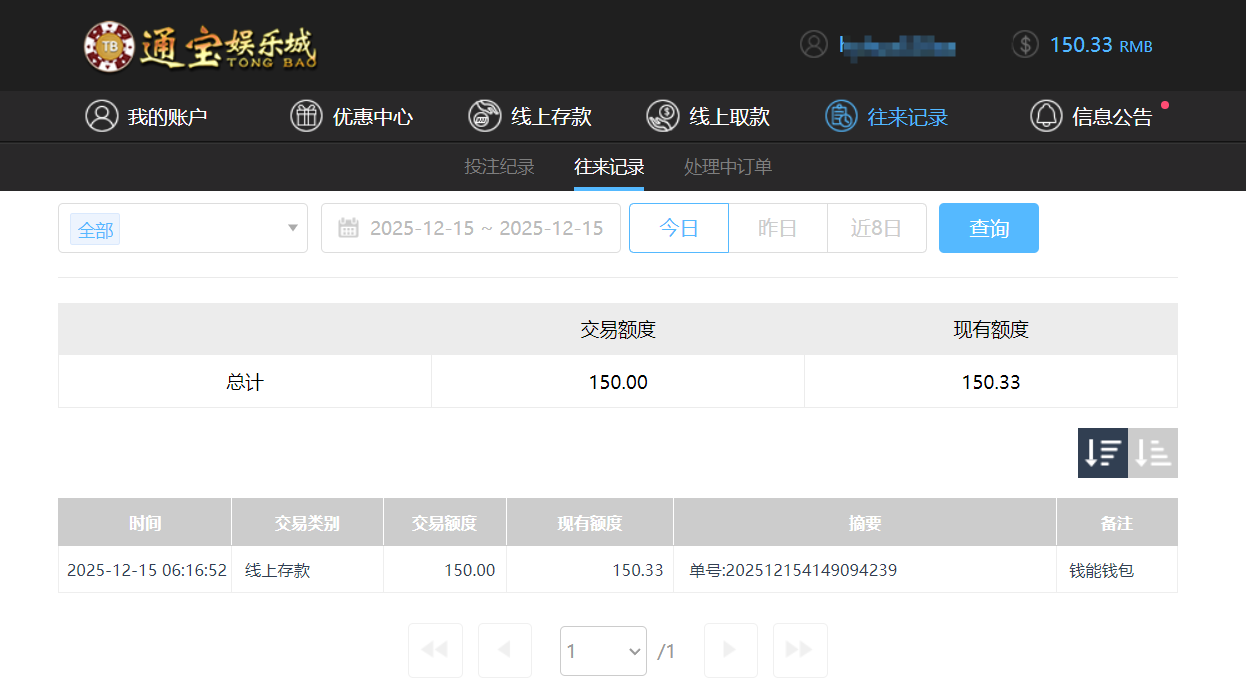This screenshot has width=1246, height=692.
Task: Open the 处理中订单 tab
Action: (727, 167)
